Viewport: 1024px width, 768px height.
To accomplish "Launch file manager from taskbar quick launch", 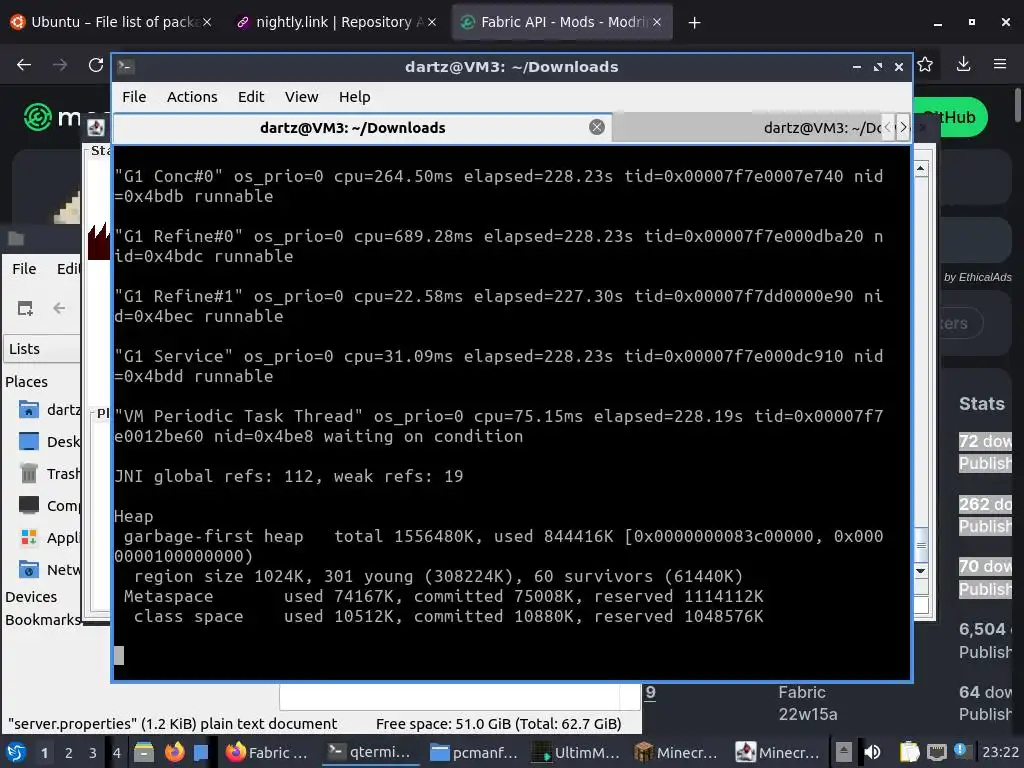I will point(144,752).
